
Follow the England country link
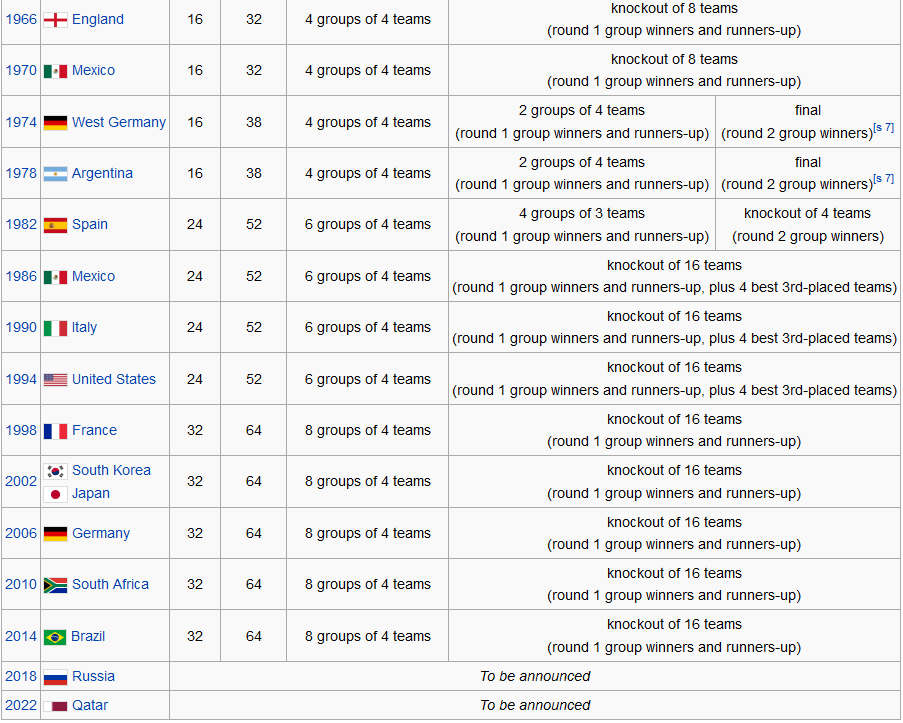pos(98,19)
